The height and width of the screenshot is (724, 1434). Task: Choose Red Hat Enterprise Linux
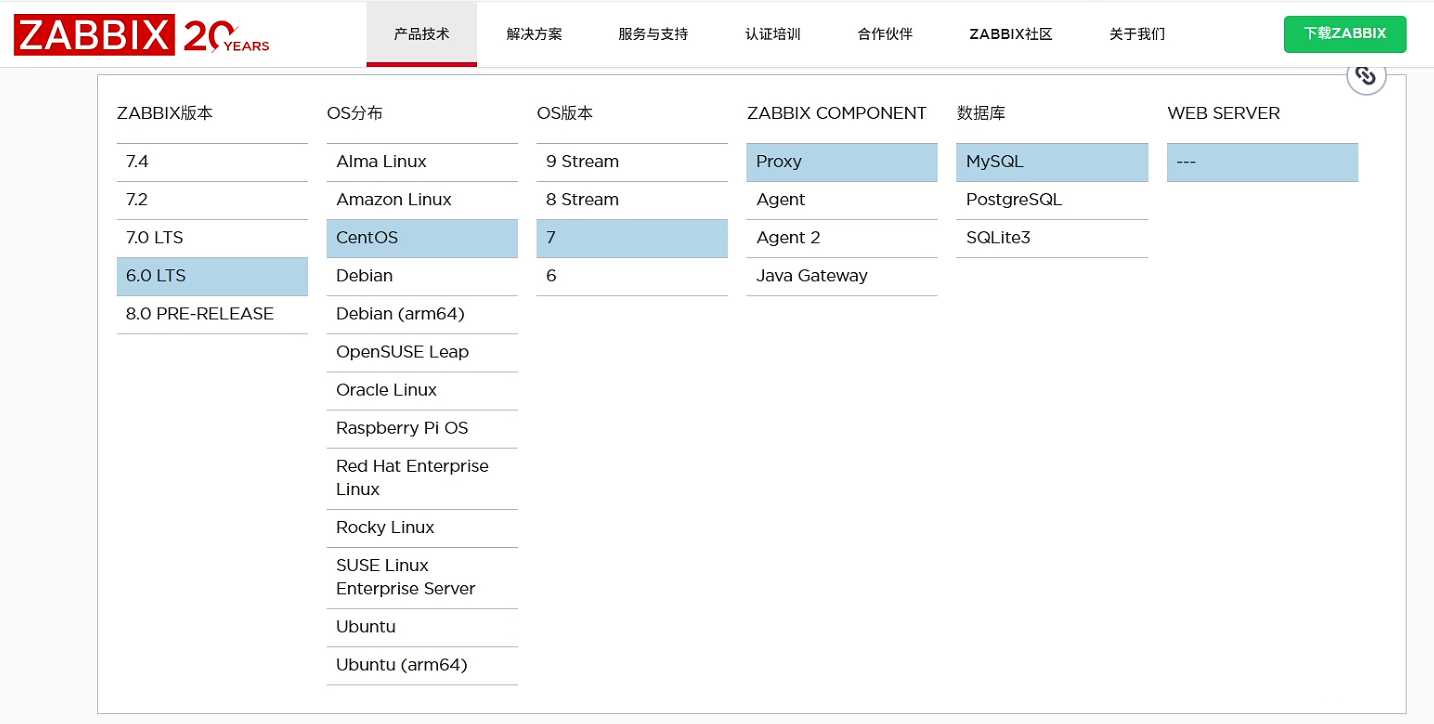pyautogui.click(x=422, y=478)
